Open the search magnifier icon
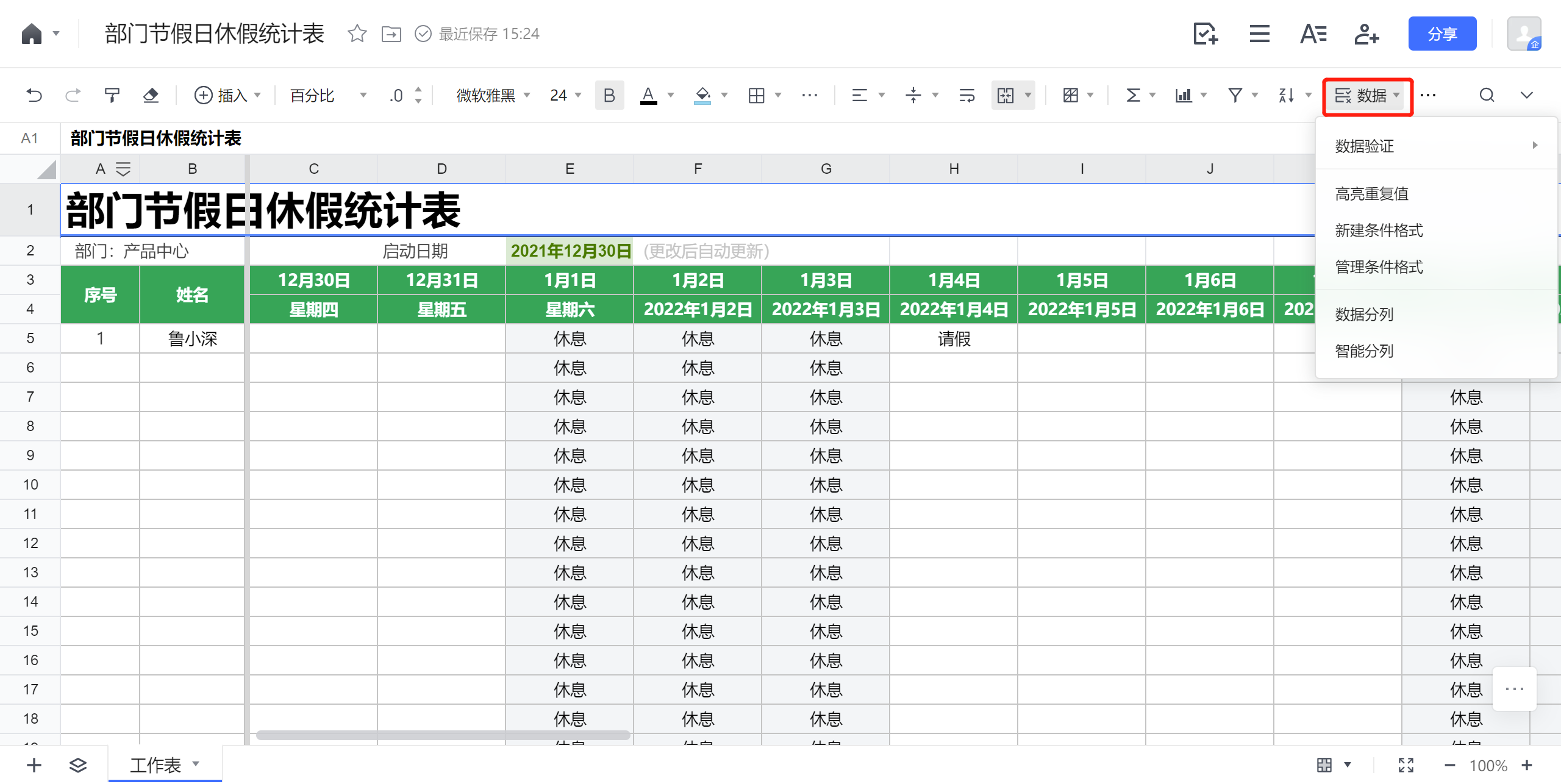This screenshot has width=1561, height=784. tap(1487, 95)
